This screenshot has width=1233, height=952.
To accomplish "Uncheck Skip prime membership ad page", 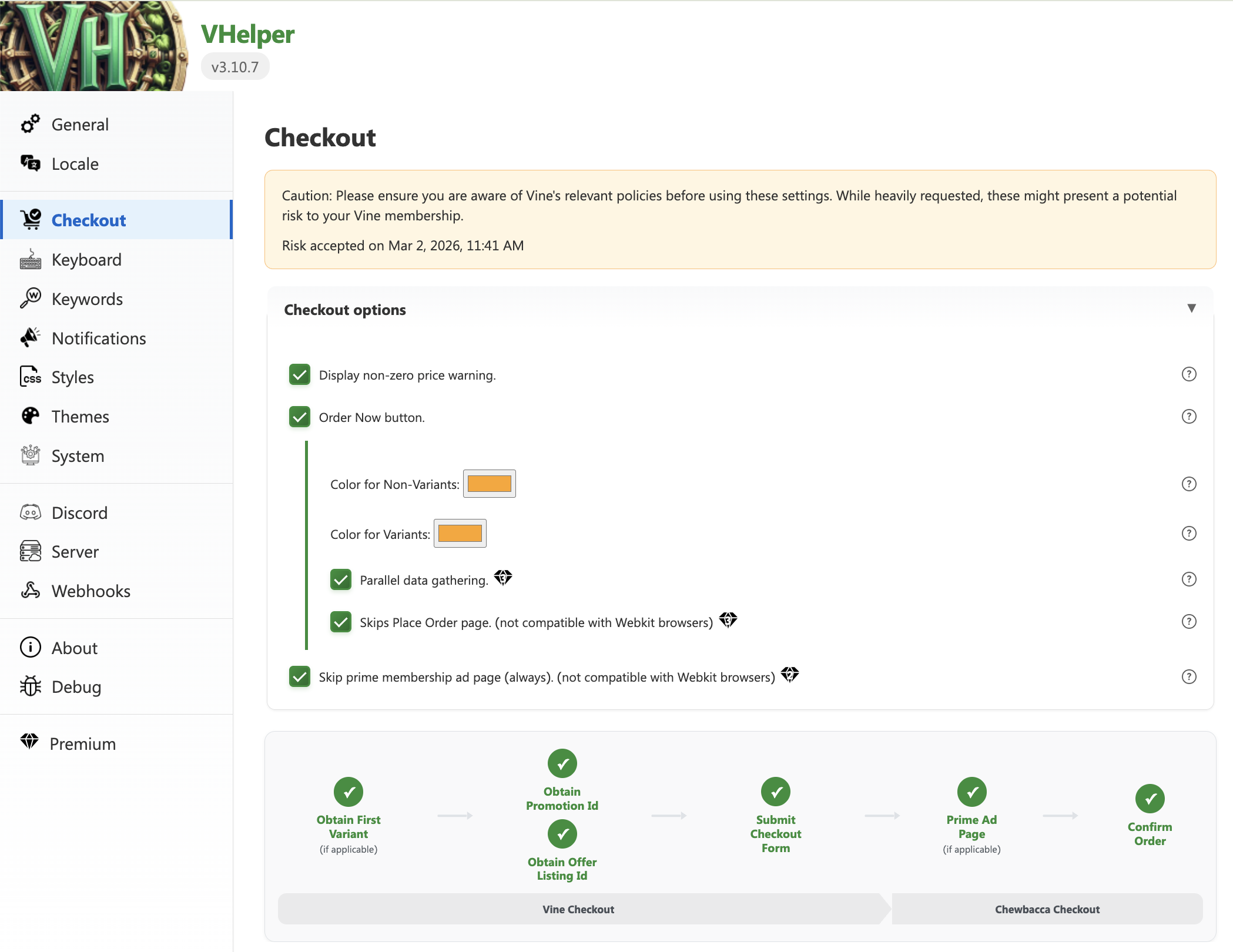I will (300, 676).
